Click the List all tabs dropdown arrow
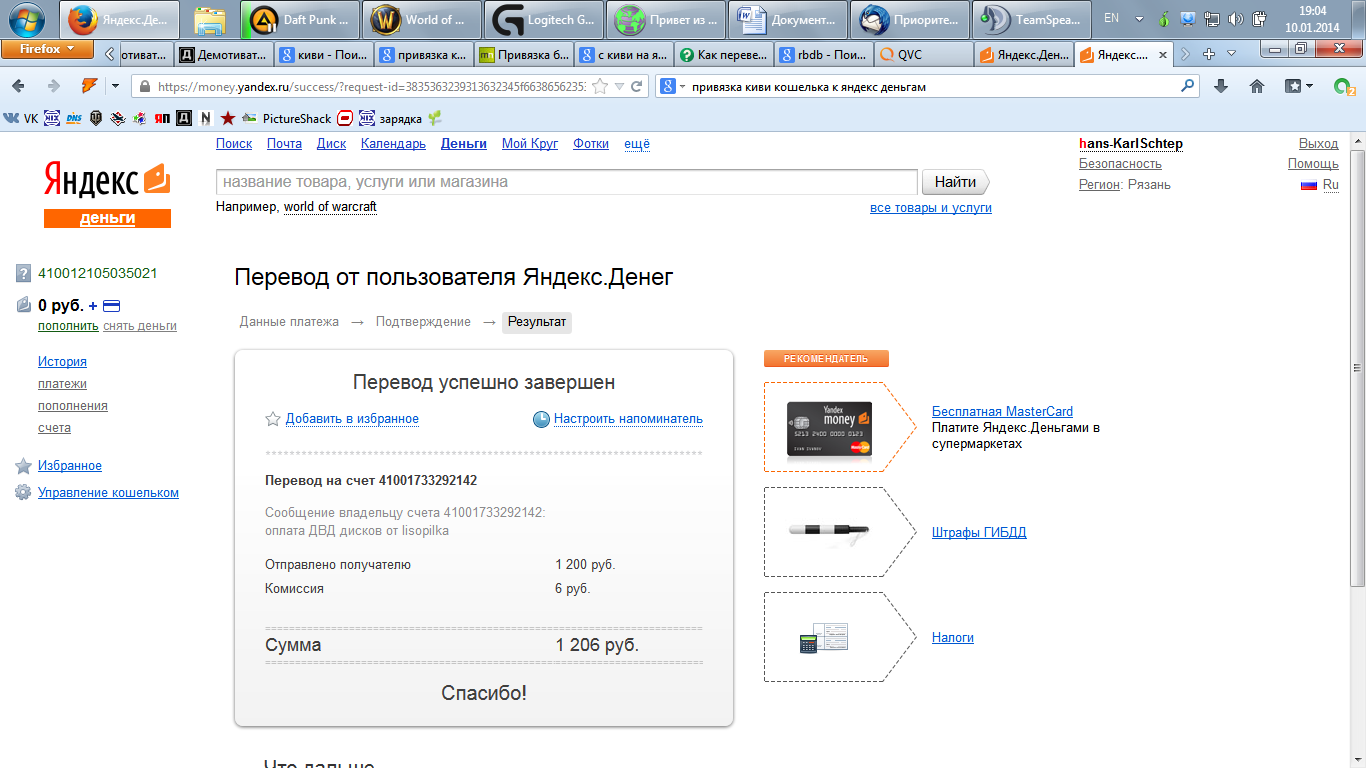Screen dimensions: 1366x768 (1232, 53)
